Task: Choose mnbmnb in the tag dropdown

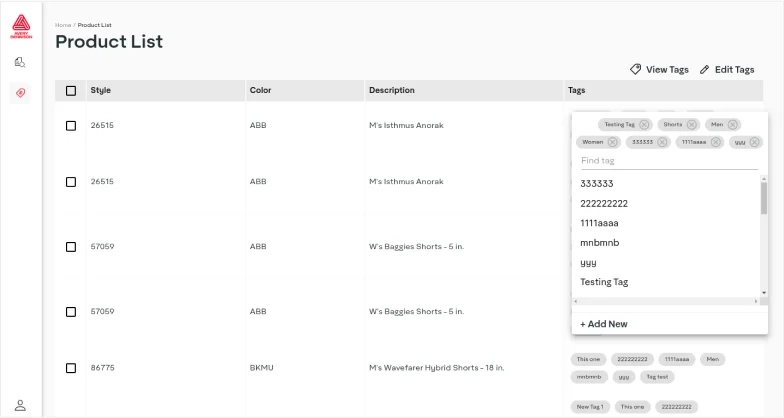Action: (x=600, y=243)
